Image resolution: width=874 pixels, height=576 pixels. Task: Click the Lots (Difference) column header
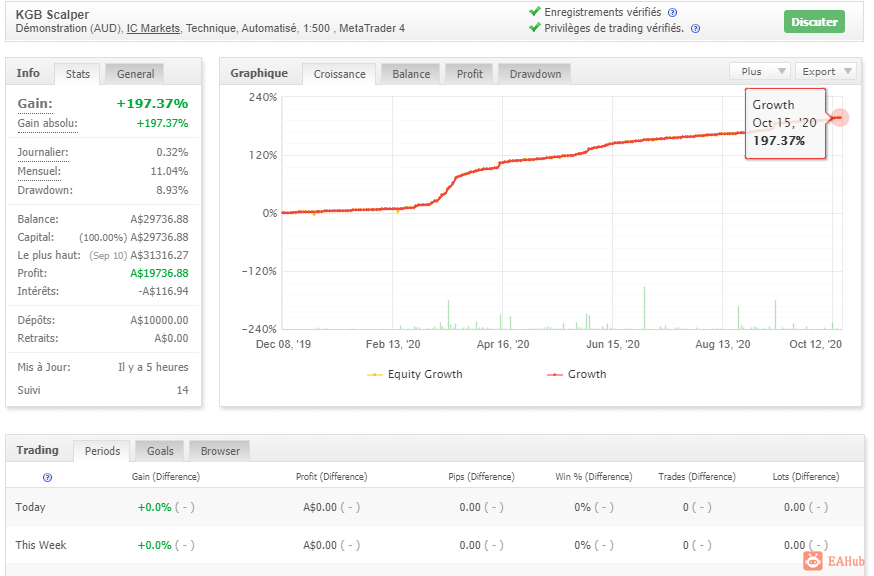point(806,477)
